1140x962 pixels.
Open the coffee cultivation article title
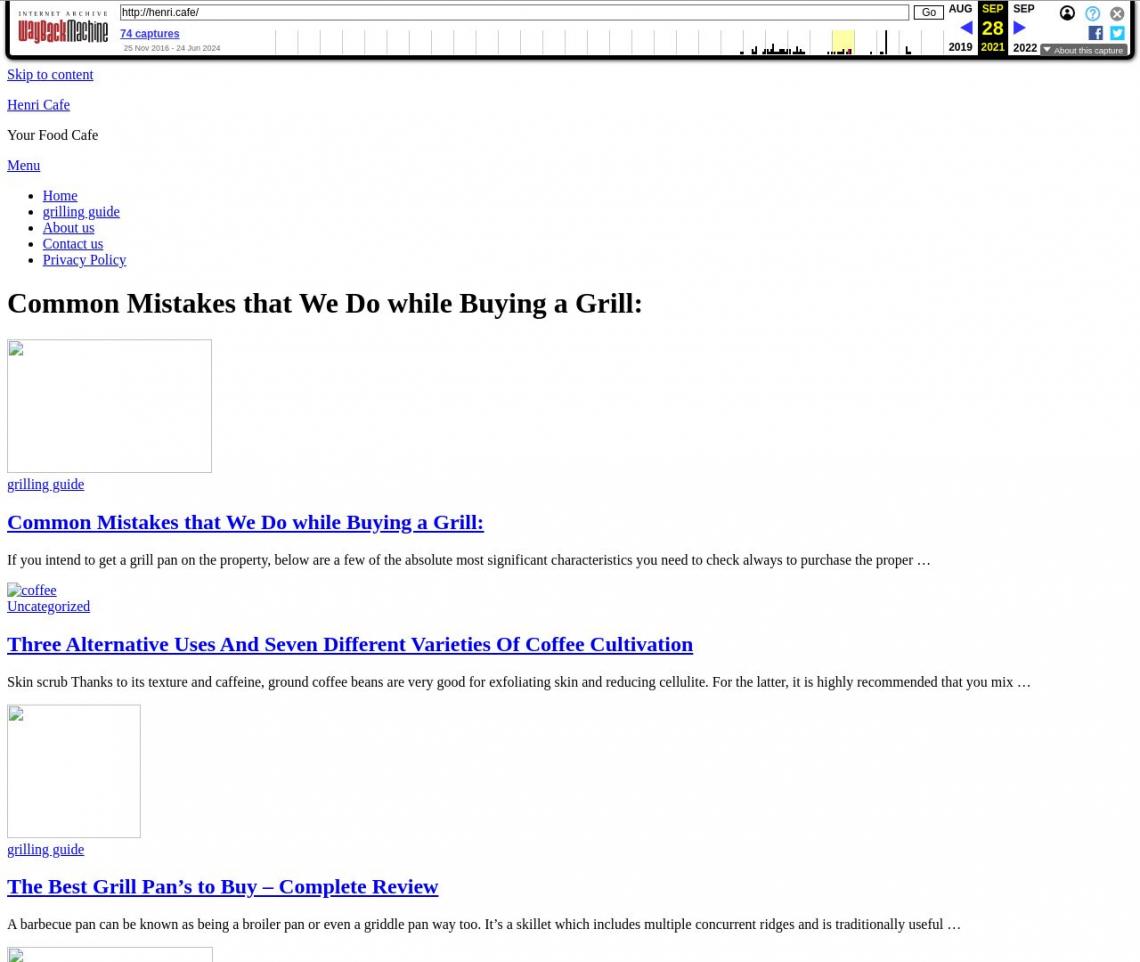tap(349, 644)
